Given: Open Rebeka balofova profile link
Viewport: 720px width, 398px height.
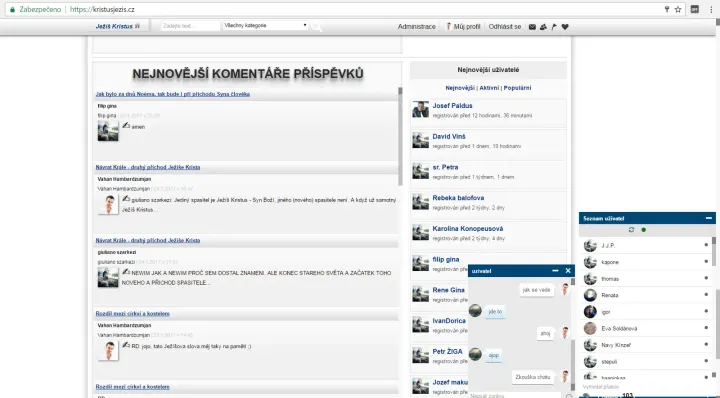Looking at the screenshot, I should (x=458, y=198).
